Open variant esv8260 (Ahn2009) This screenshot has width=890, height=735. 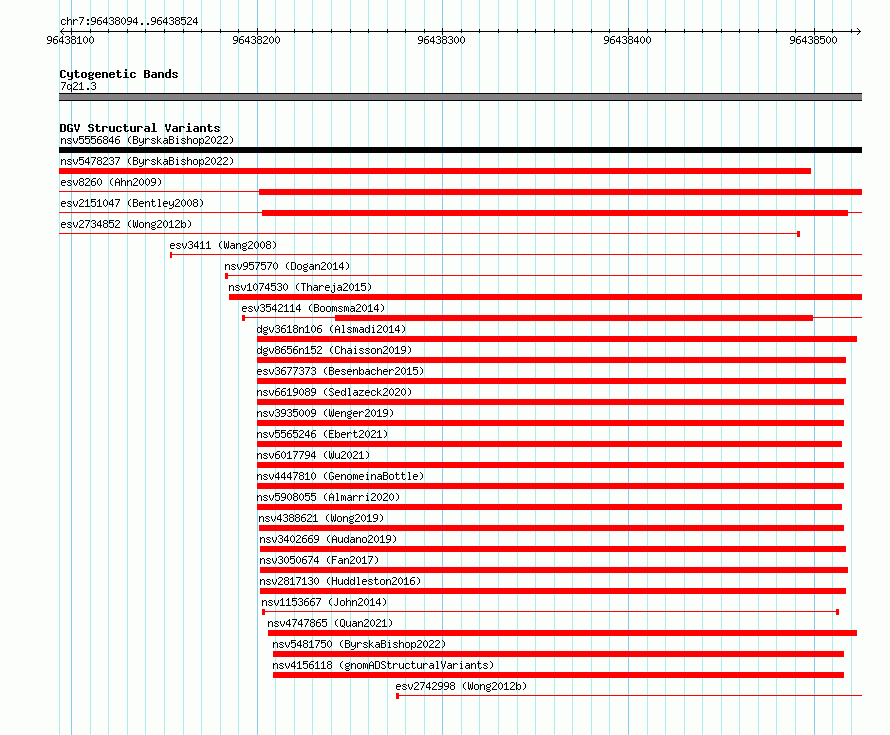coord(111,182)
